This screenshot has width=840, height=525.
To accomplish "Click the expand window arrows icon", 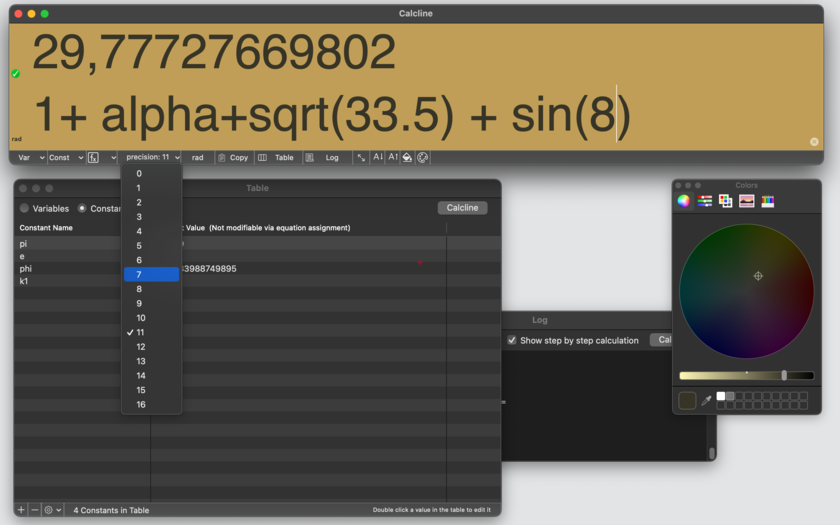I will (362, 158).
